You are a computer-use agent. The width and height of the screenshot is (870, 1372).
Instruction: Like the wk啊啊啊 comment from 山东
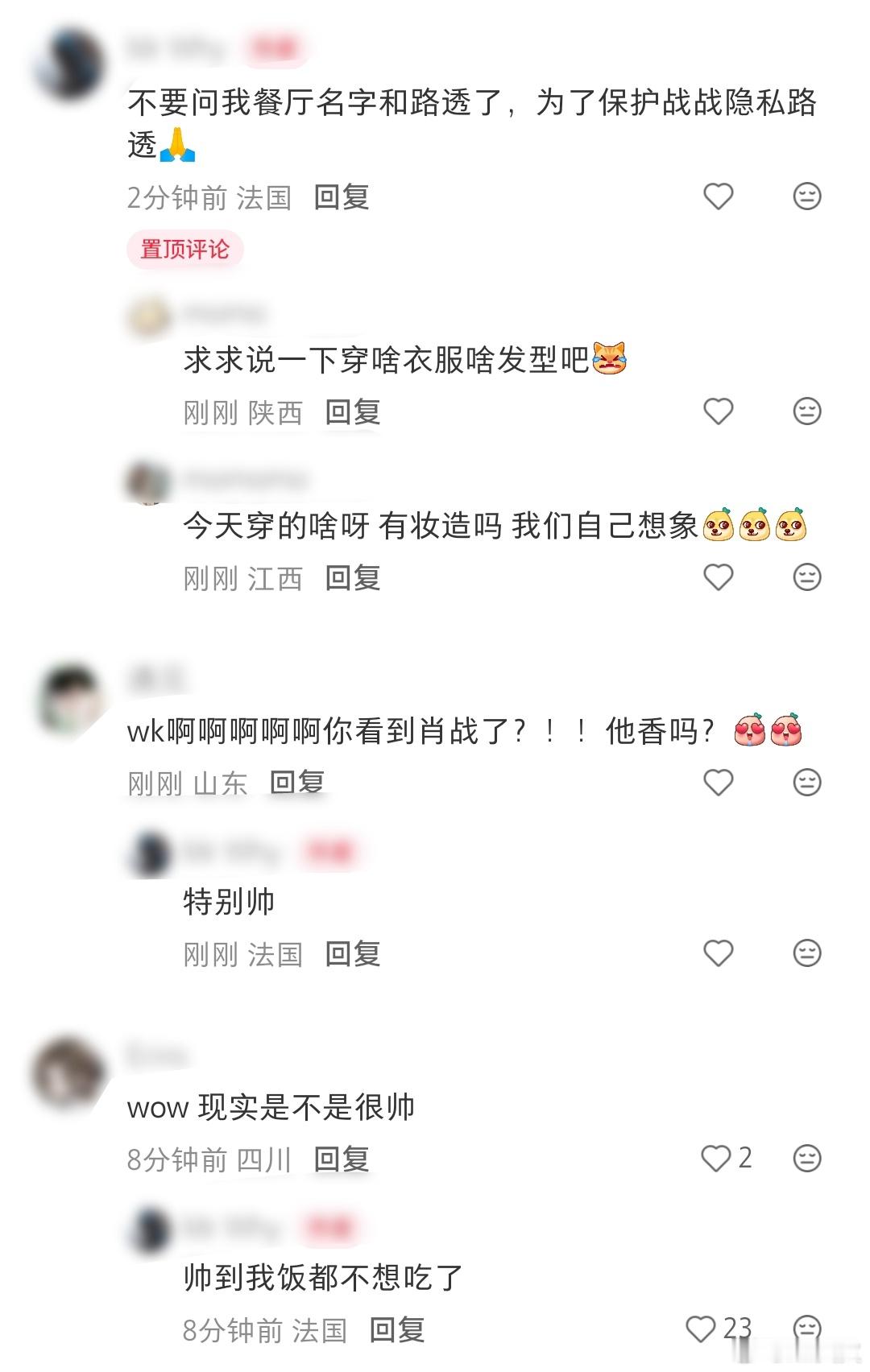(x=718, y=782)
